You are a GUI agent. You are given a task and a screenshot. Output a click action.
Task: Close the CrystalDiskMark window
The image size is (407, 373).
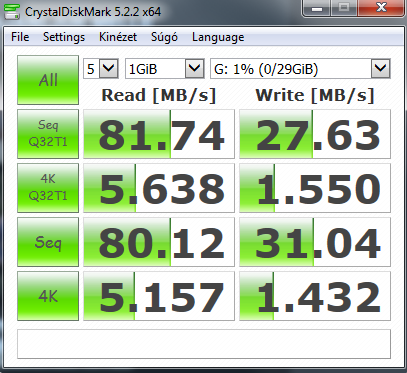pyautogui.click(x=381, y=8)
